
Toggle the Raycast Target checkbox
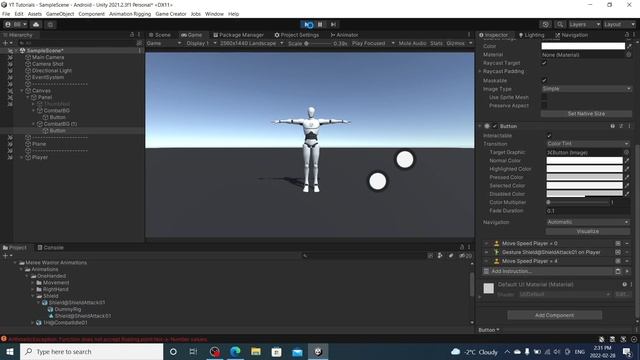544,63
